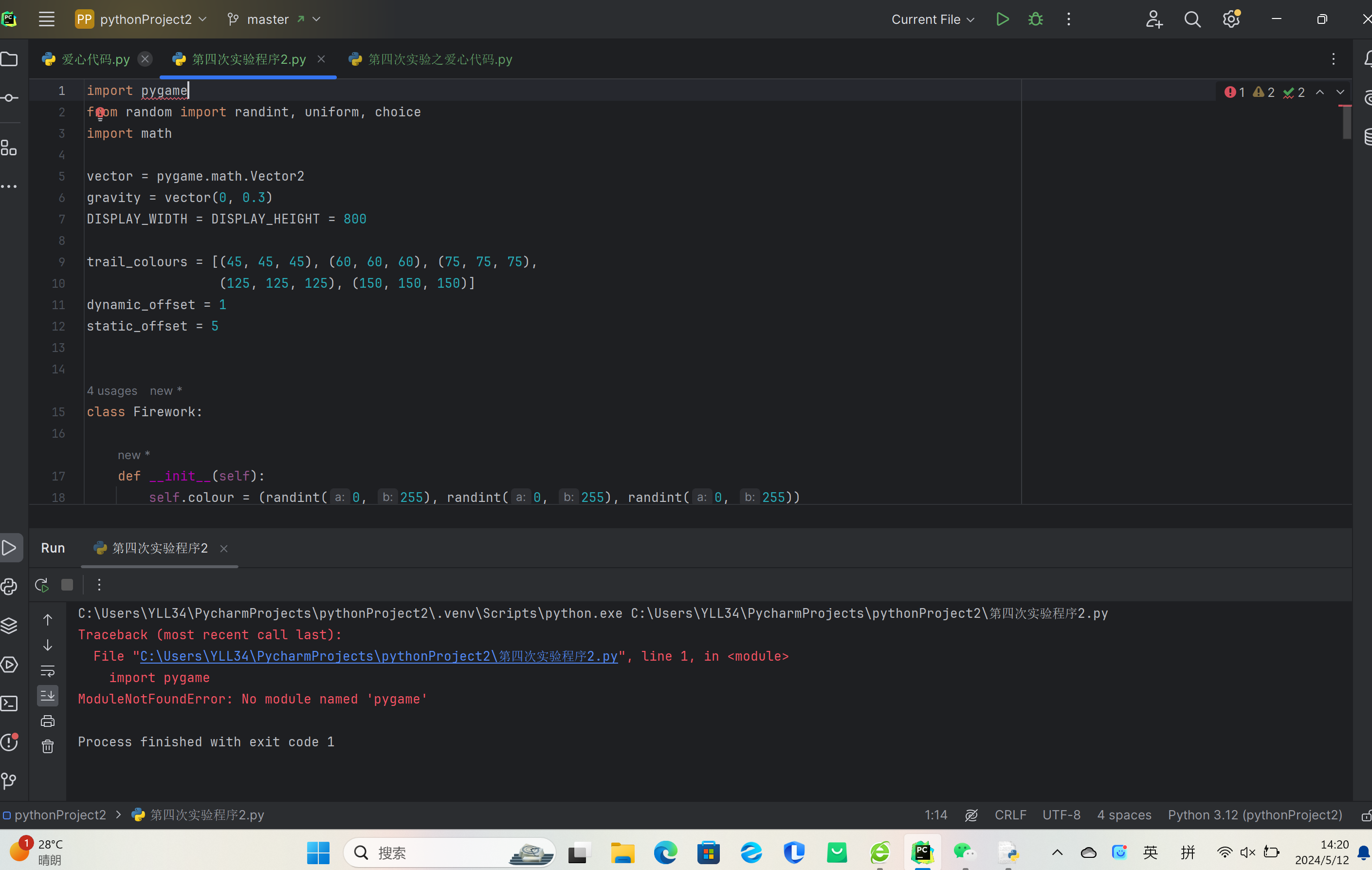
Task: Open Current File run configuration dropdown
Action: [x=933, y=19]
